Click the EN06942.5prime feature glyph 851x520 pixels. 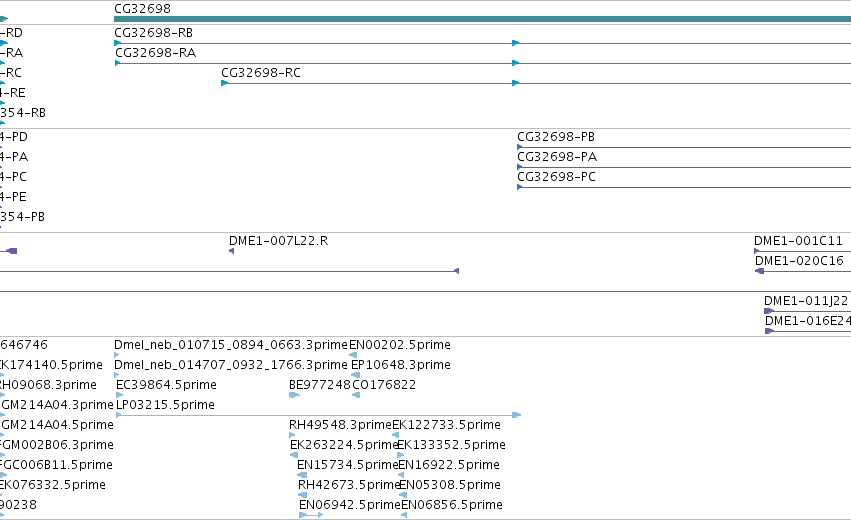pyautogui.click(x=311, y=515)
